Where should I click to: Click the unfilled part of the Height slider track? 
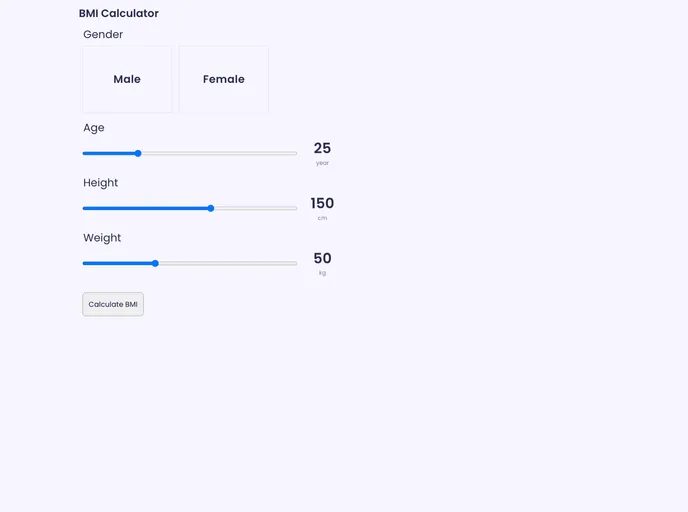256,208
